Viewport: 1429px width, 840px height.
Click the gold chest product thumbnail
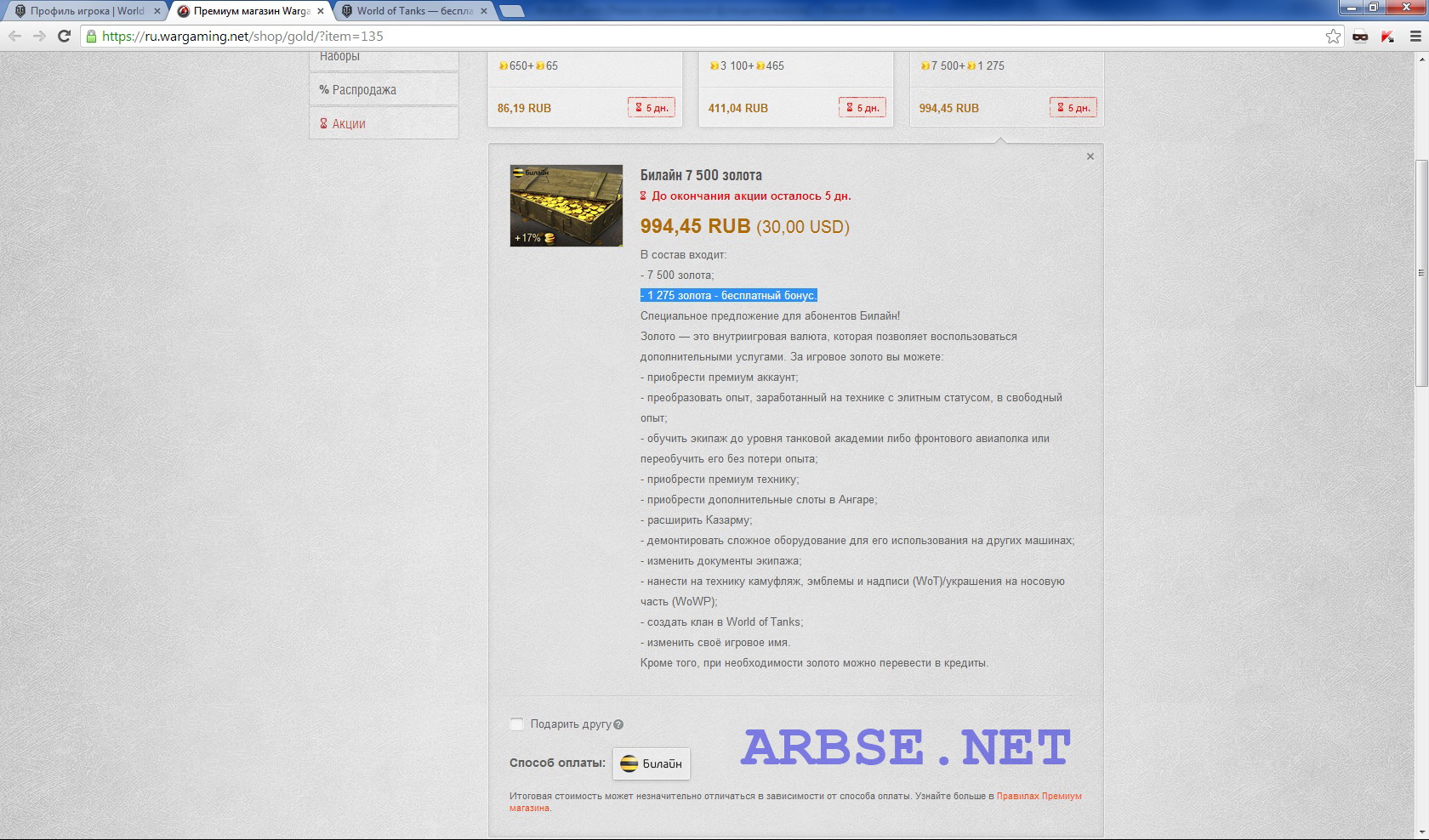click(x=566, y=206)
